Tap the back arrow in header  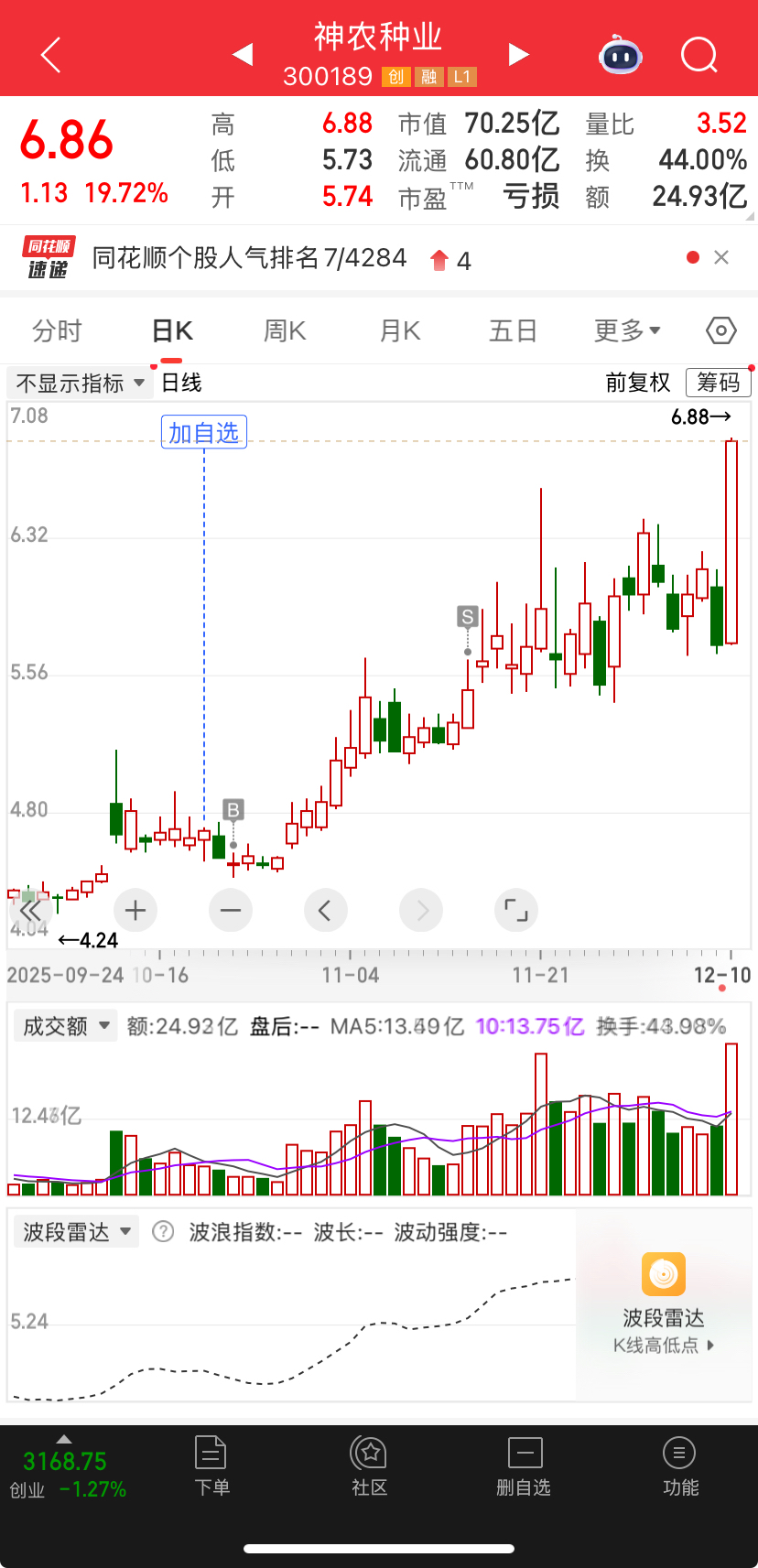click(x=51, y=55)
